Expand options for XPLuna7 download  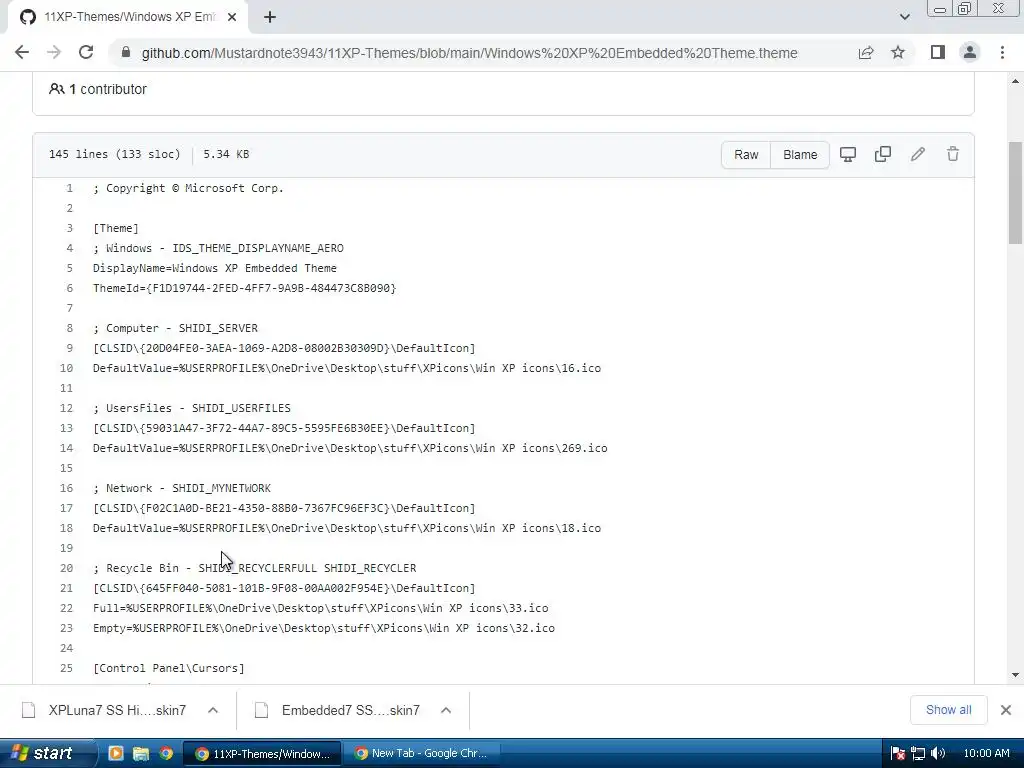pyautogui.click(x=213, y=710)
